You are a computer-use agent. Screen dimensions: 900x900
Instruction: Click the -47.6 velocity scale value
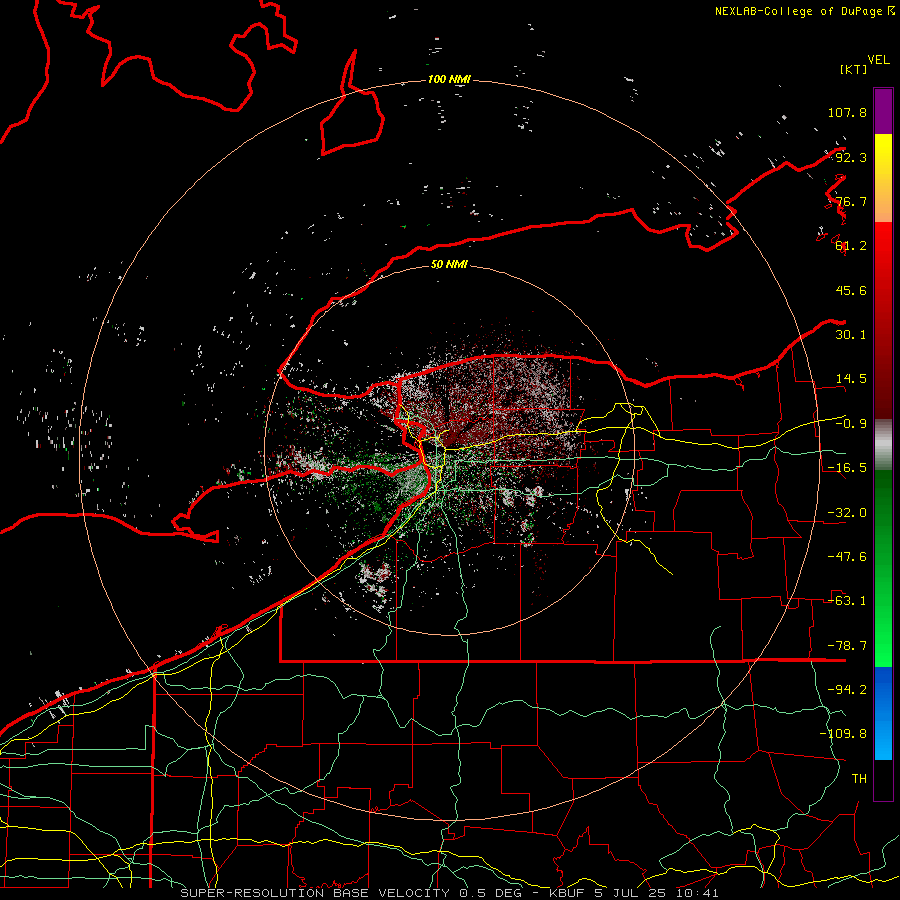click(847, 557)
